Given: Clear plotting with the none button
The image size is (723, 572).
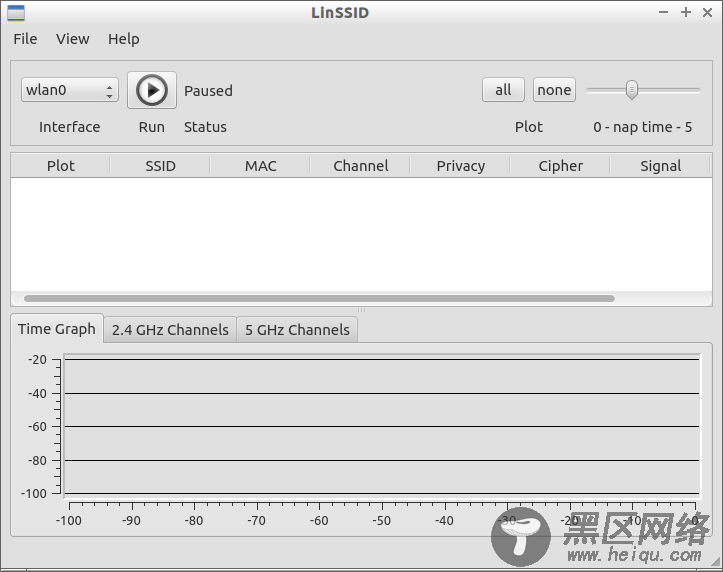Looking at the screenshot, I should tap(554, 90).
